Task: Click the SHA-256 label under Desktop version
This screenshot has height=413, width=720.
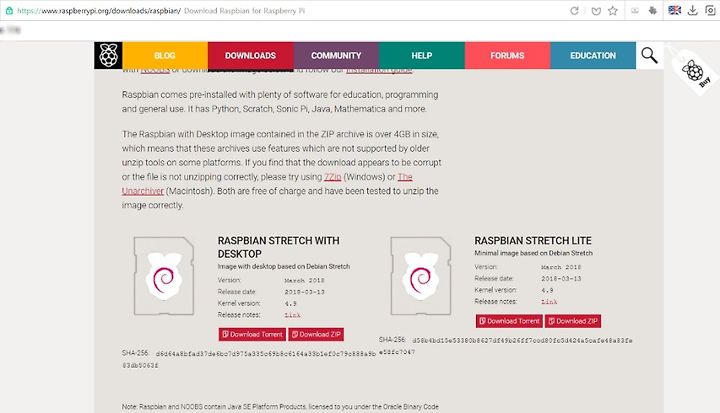Action: [135, 353]
